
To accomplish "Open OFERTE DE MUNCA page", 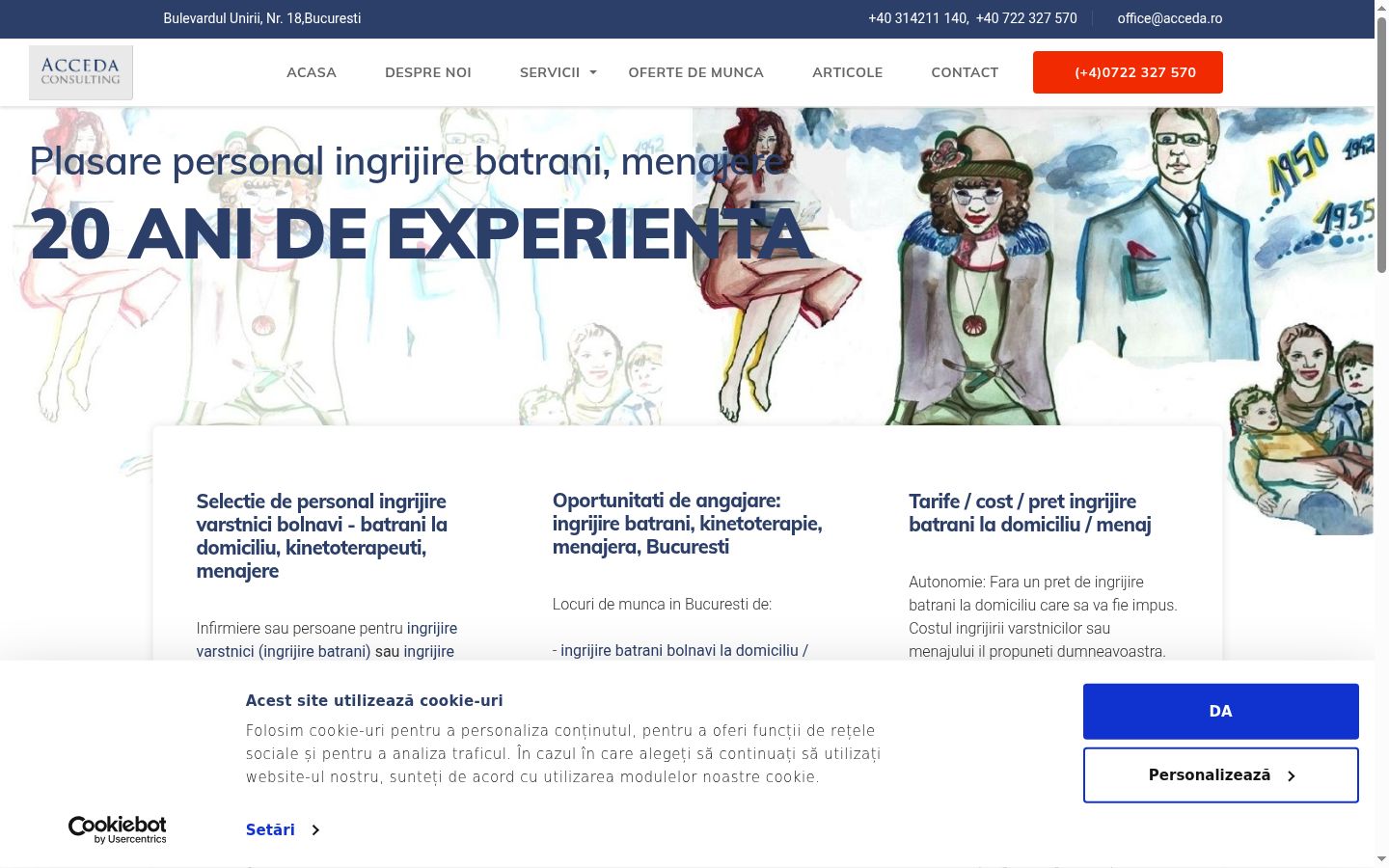I will [696, 72].
